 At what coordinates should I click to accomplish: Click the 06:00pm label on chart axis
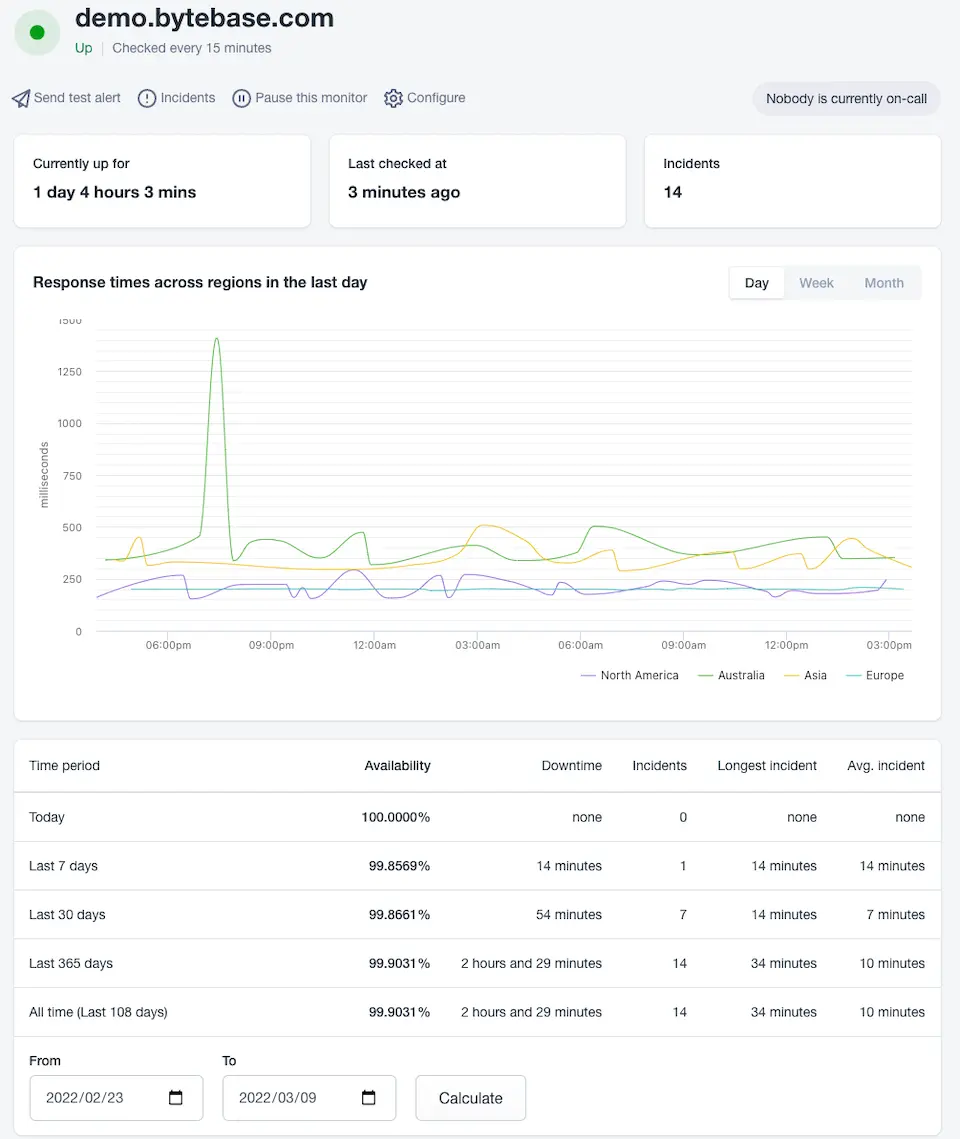(168, 645)
